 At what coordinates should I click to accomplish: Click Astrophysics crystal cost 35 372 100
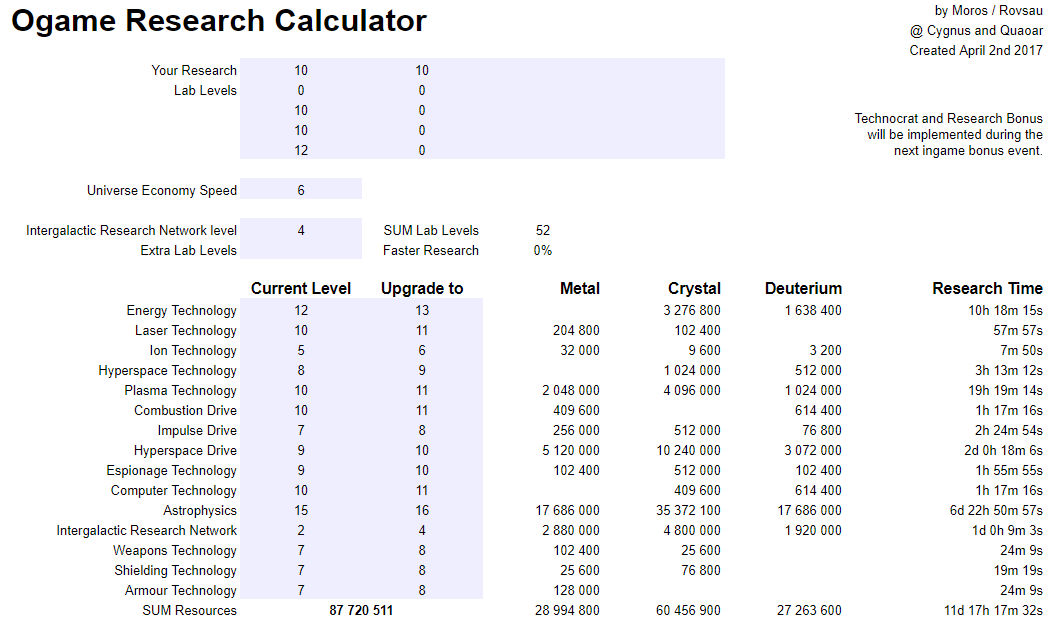(688, 511)
